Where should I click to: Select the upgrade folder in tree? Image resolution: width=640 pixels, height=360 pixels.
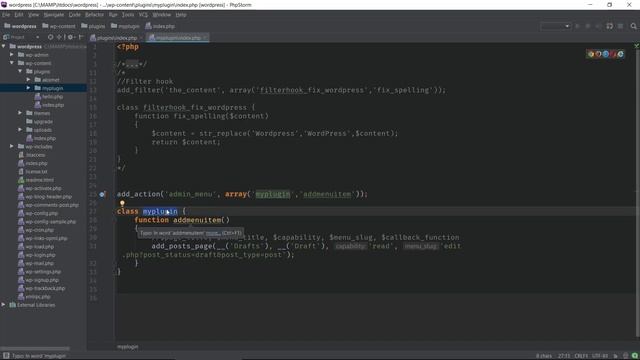43,121
